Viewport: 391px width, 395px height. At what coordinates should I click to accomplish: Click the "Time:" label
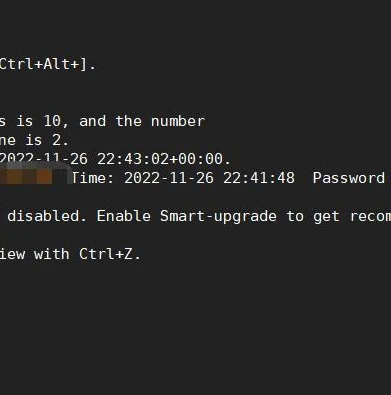coord(93,178)
